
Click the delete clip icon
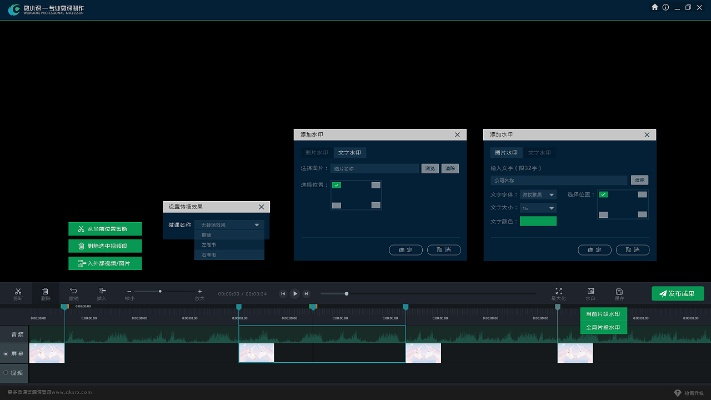(46, 291)
